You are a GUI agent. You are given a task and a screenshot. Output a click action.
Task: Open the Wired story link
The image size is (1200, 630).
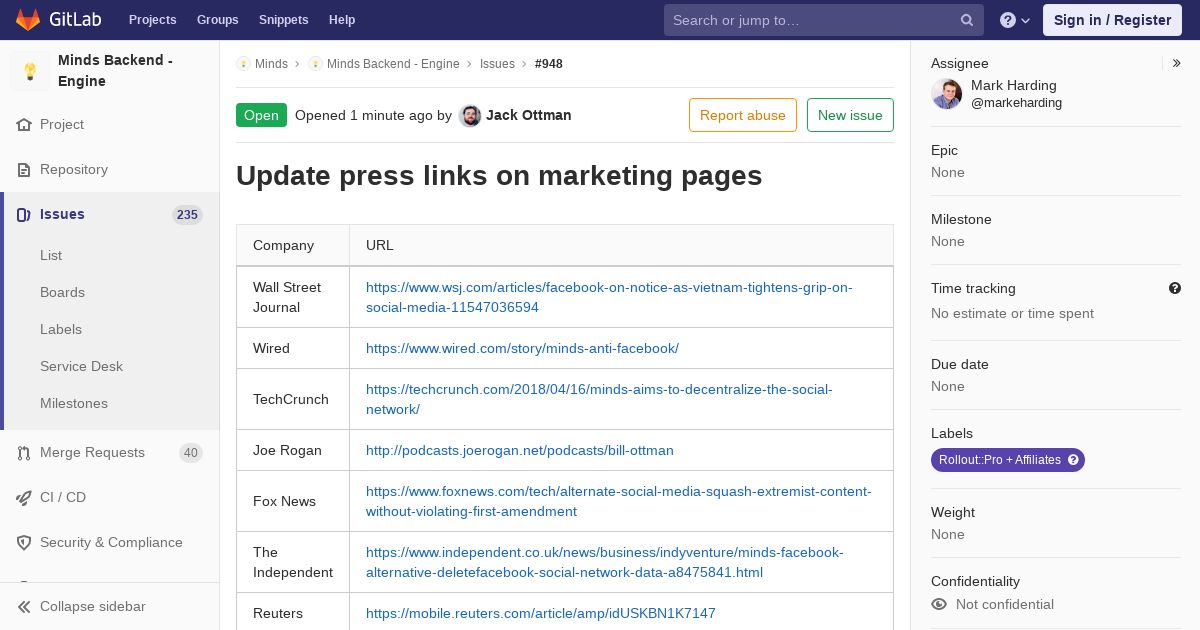pyautogui.click(x=522, y=349)
